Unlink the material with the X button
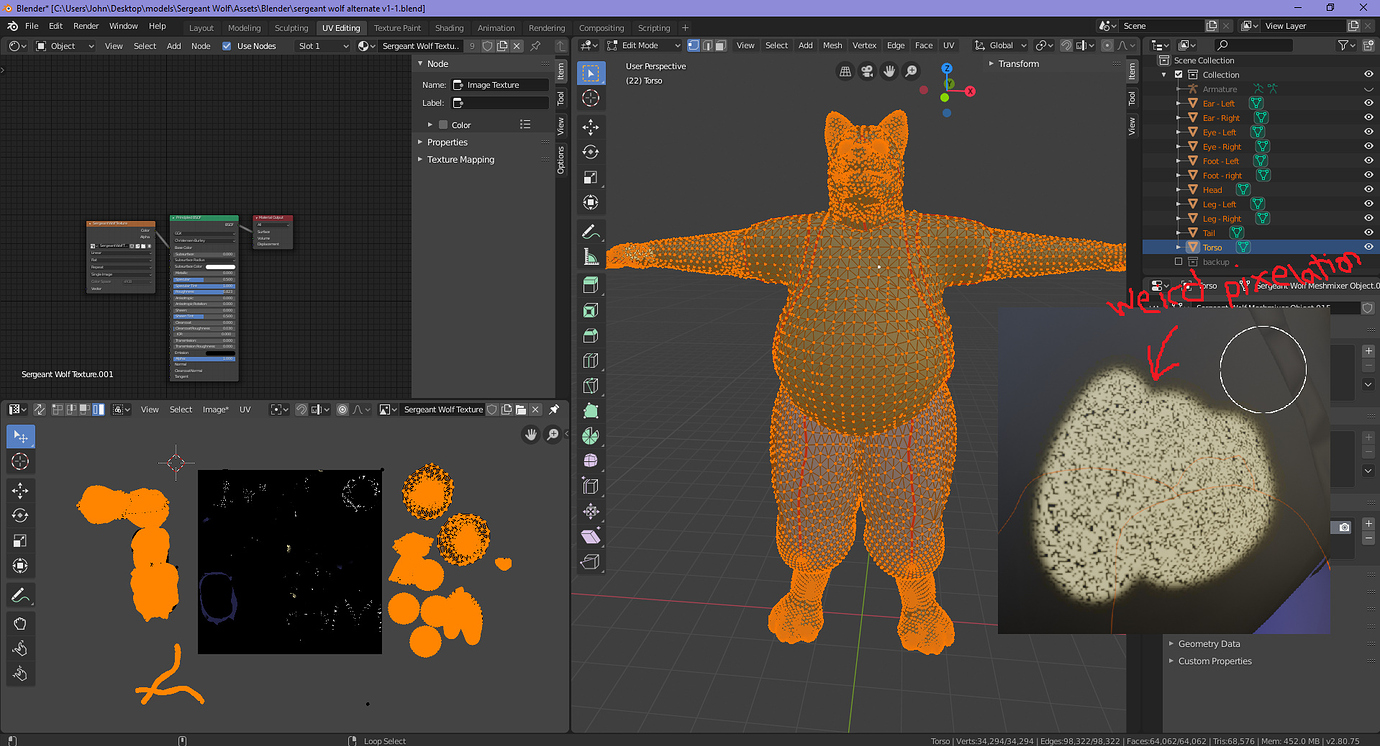The width and height of the screenshot is (1380, 746). pos(517,46)
